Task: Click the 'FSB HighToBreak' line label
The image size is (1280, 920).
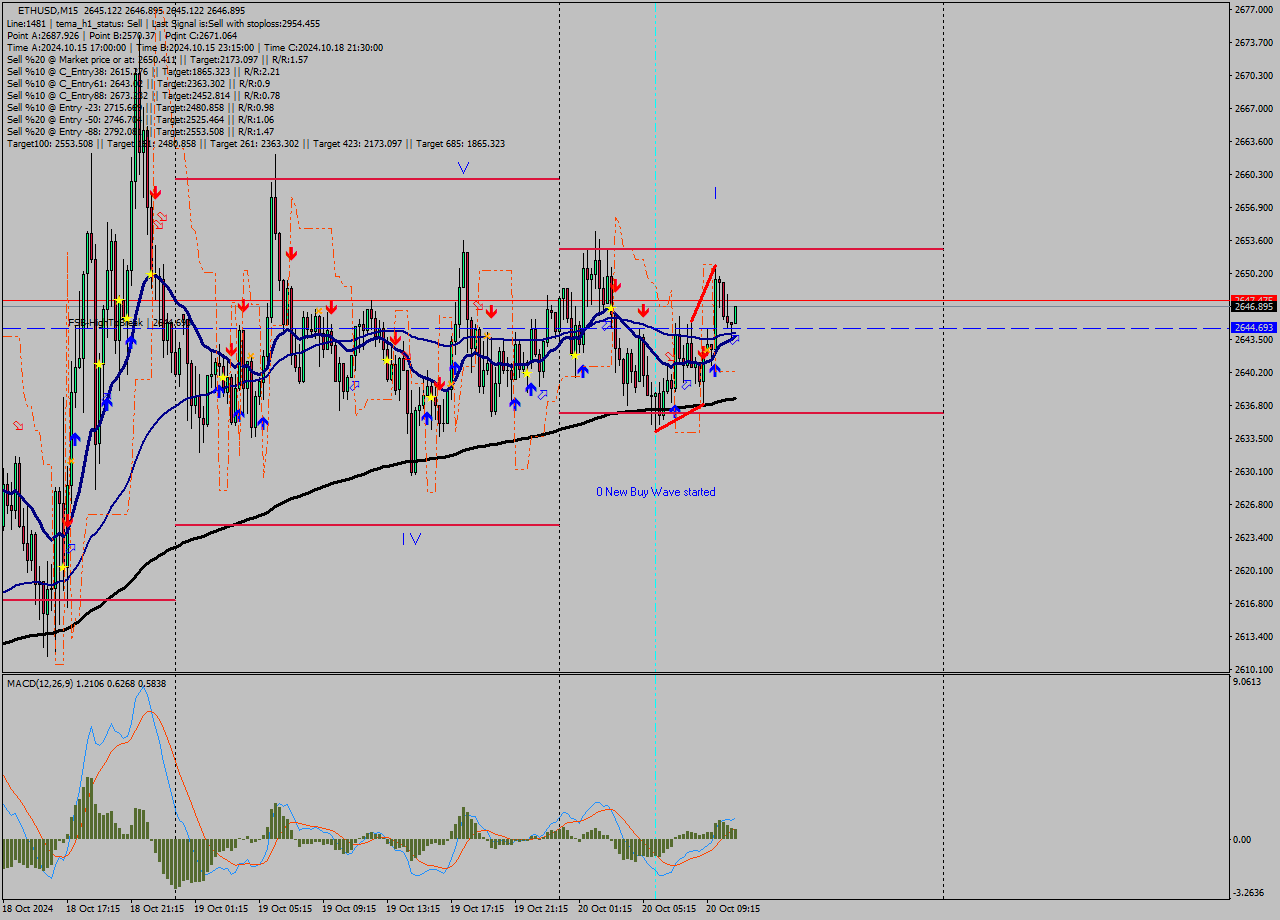Action: click(128, 322)
